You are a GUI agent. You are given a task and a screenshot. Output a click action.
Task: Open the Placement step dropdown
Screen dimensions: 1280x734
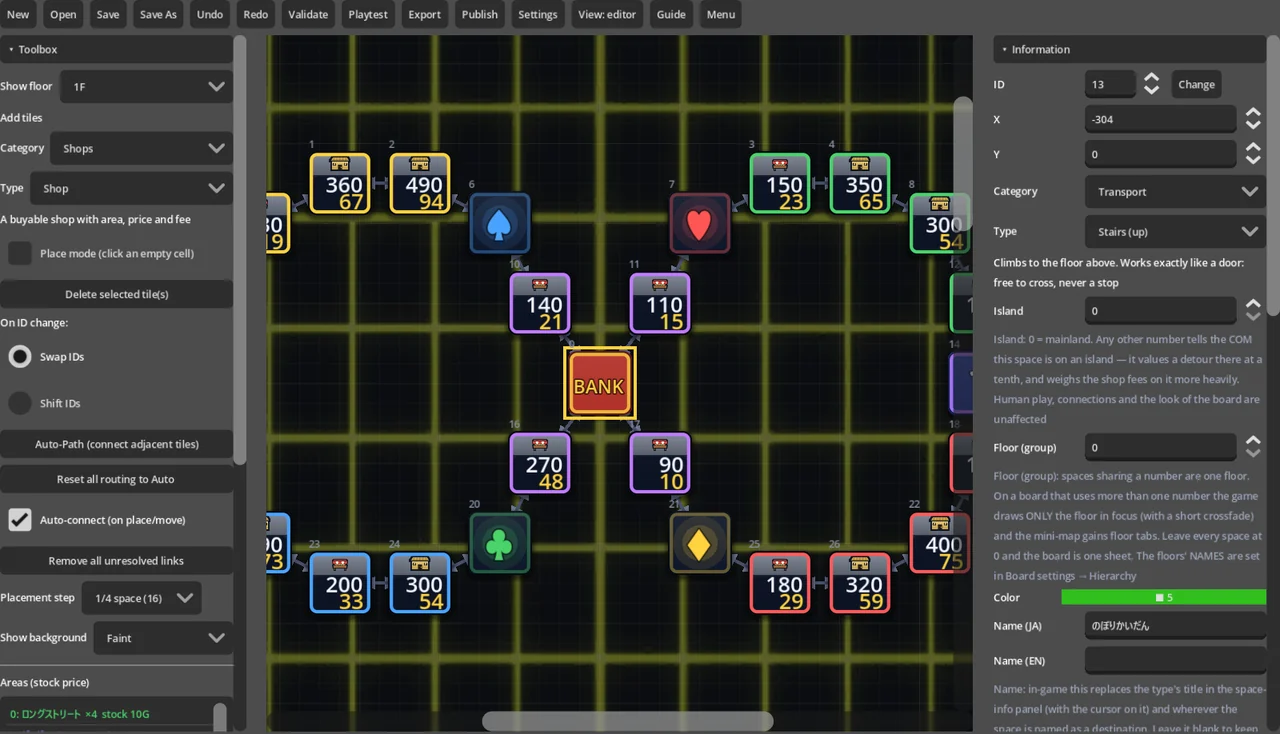141,598
